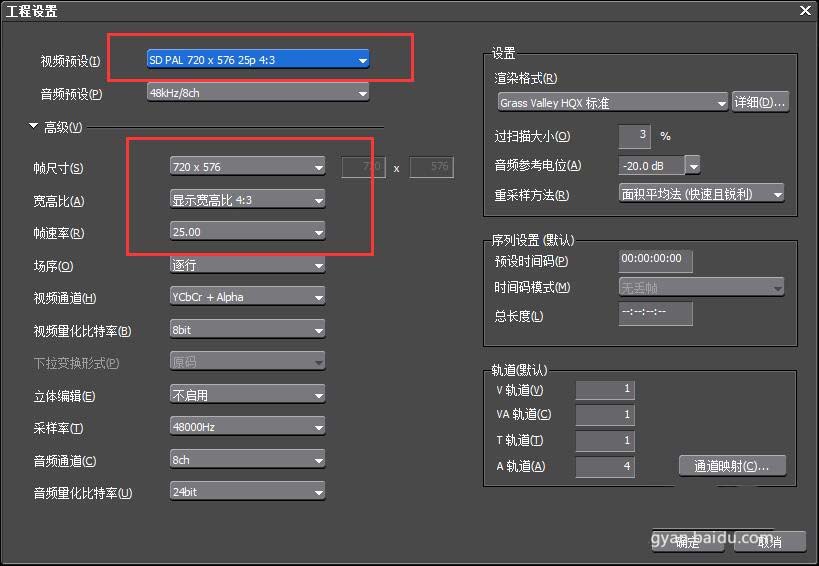Click the VA 轨道 count field
Screen dimensions: 819x566
tap(605, 415)
